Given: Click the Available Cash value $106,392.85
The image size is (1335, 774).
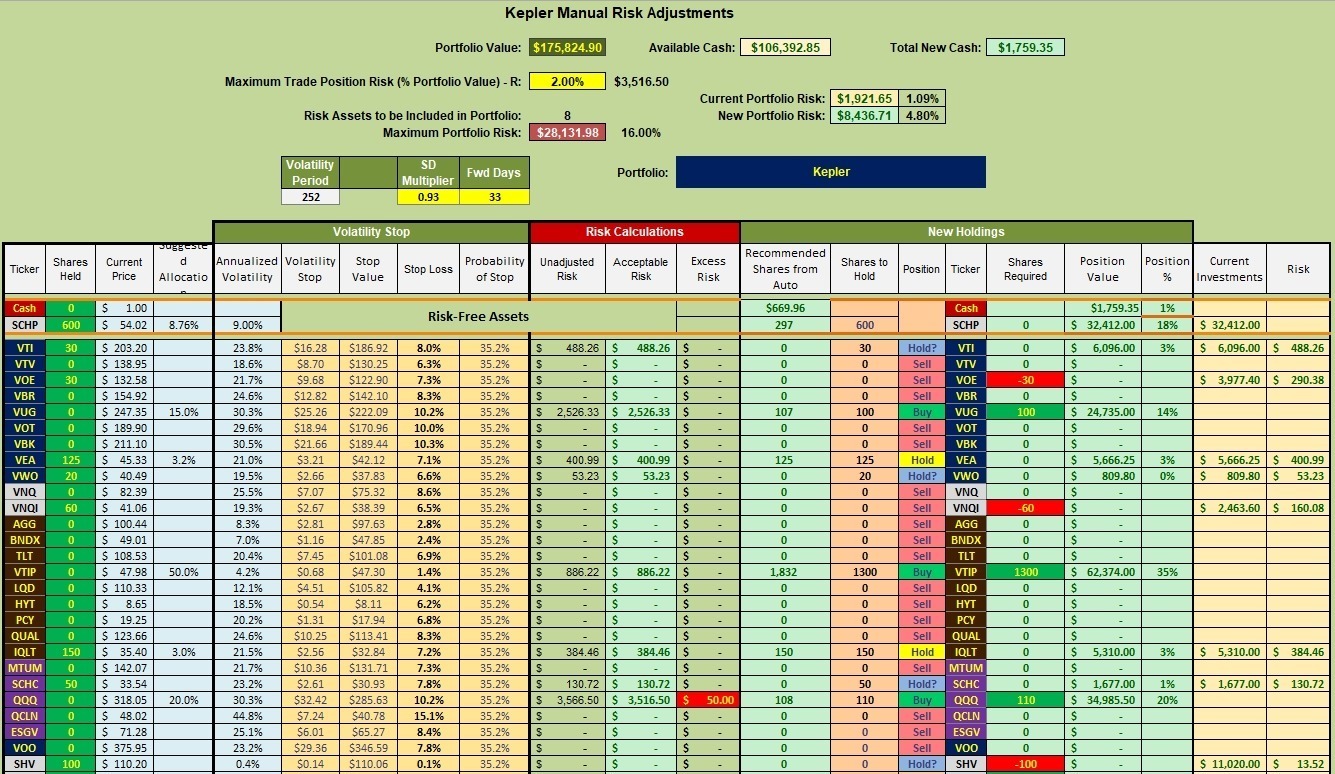Looking at the screenshot, I should (x=785, y=47).
